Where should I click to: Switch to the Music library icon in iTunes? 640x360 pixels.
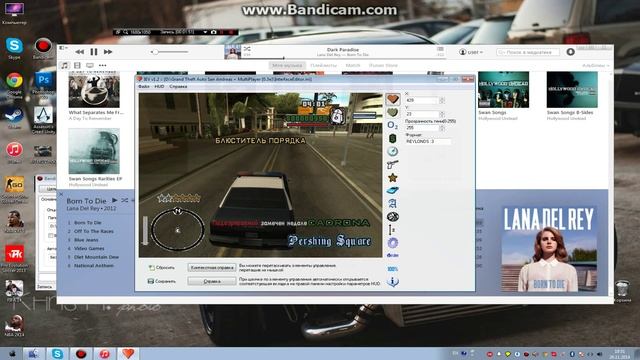[64, 65]
